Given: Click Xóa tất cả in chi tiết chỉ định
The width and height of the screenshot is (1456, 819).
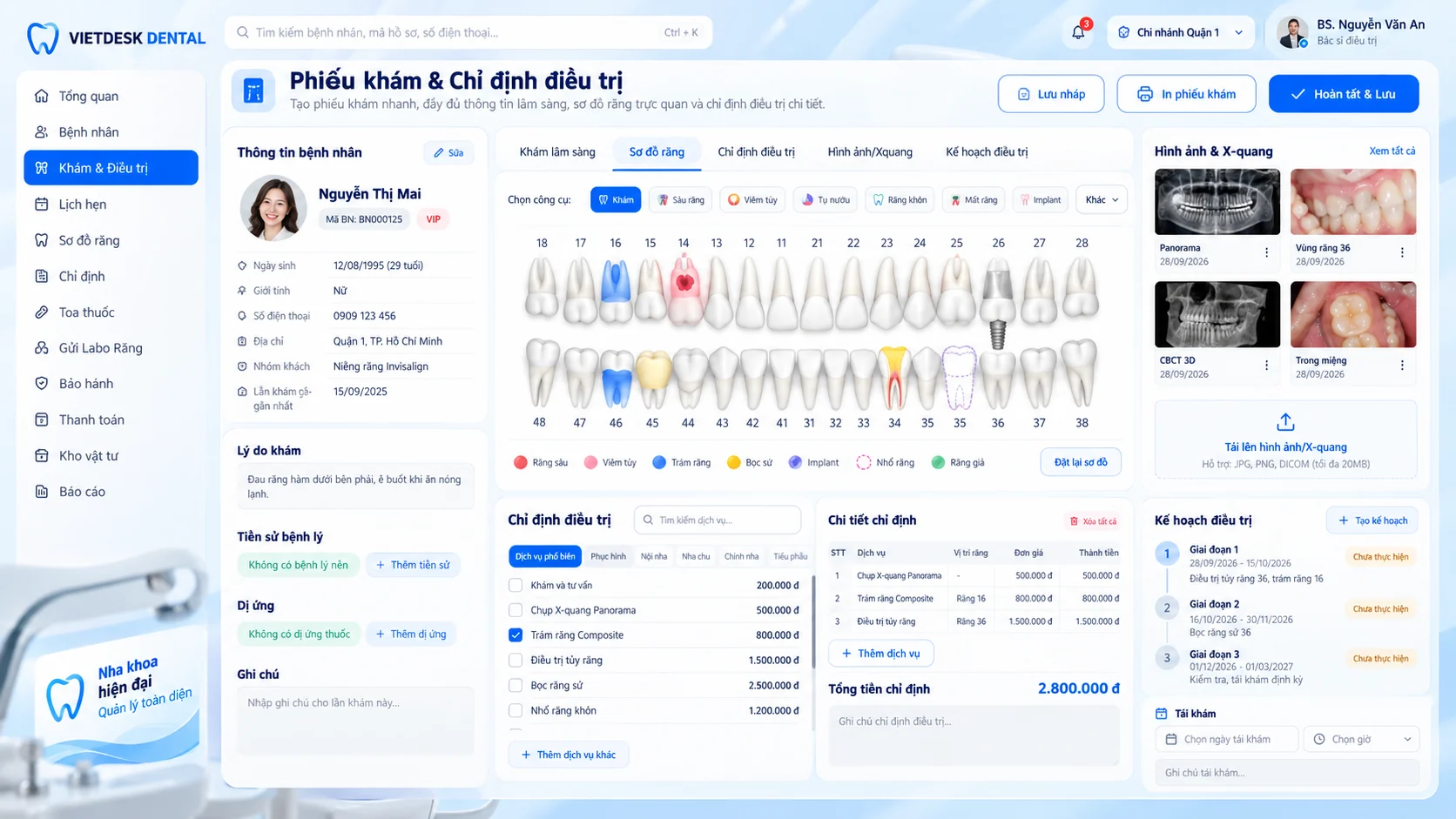Looking at the screenshot, I should (x=1093, y=521).
